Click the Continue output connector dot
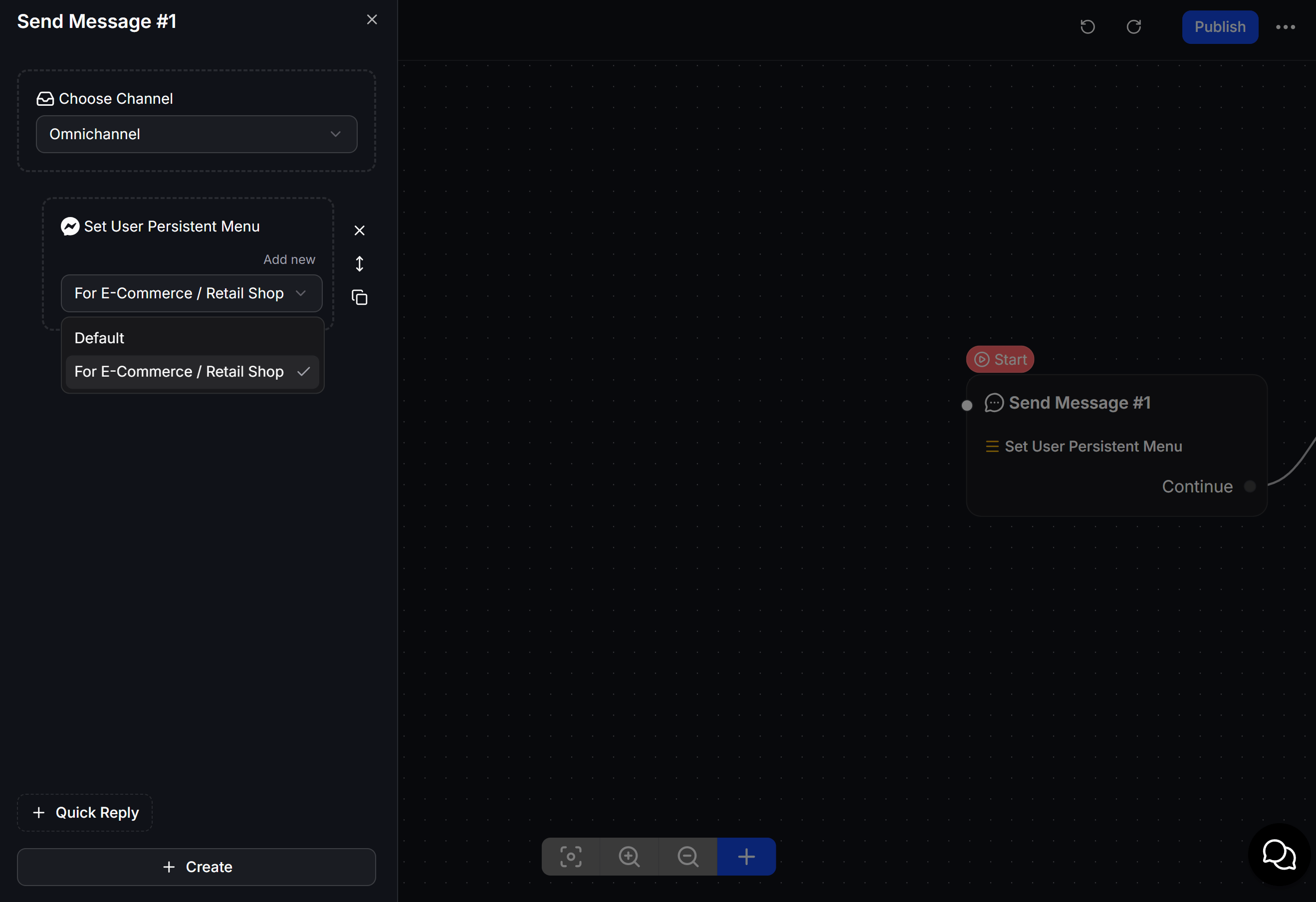This screenshot has width=1316, height=902. click(1250, 486)
